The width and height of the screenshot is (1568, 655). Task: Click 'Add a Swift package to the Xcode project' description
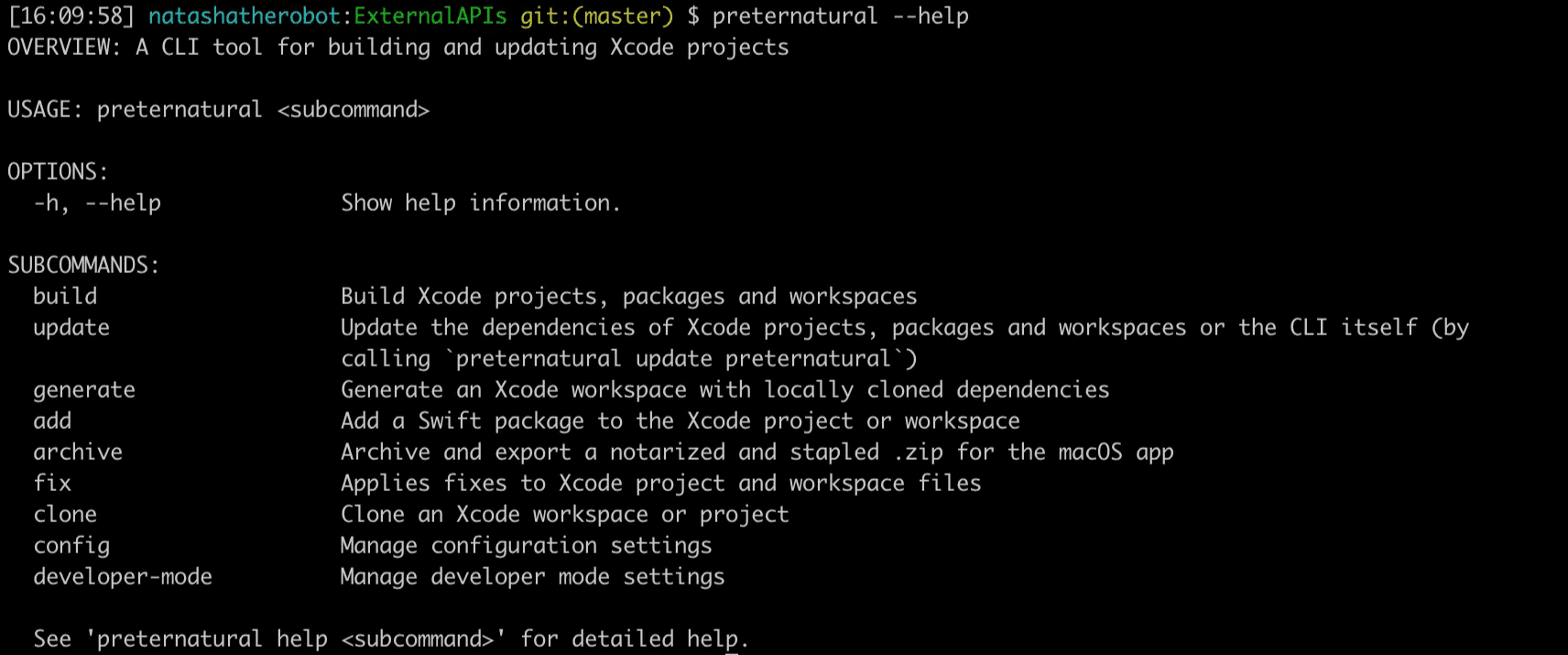click(x=681, y=421)
